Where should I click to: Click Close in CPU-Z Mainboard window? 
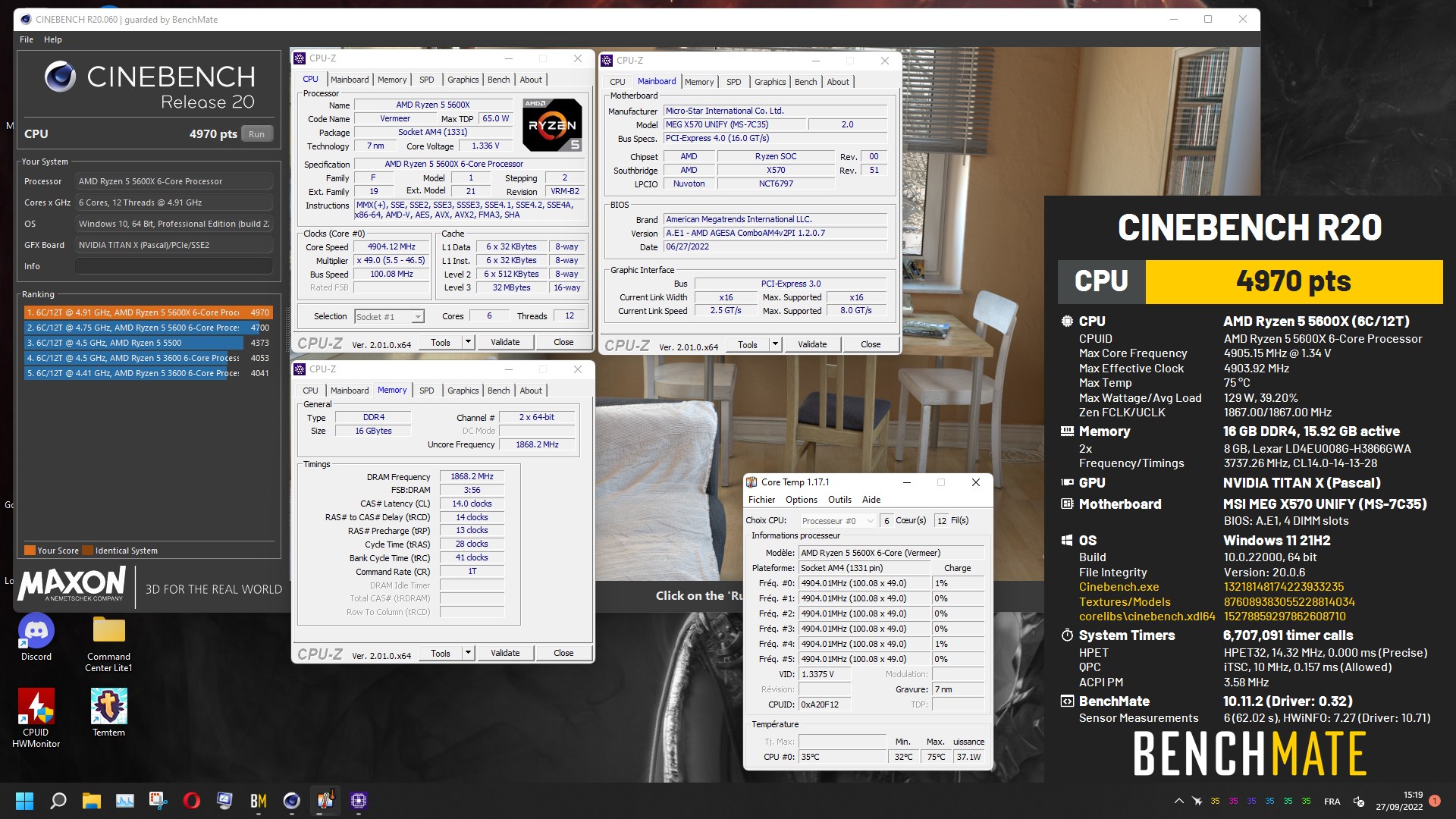click(x=871, y=344)
